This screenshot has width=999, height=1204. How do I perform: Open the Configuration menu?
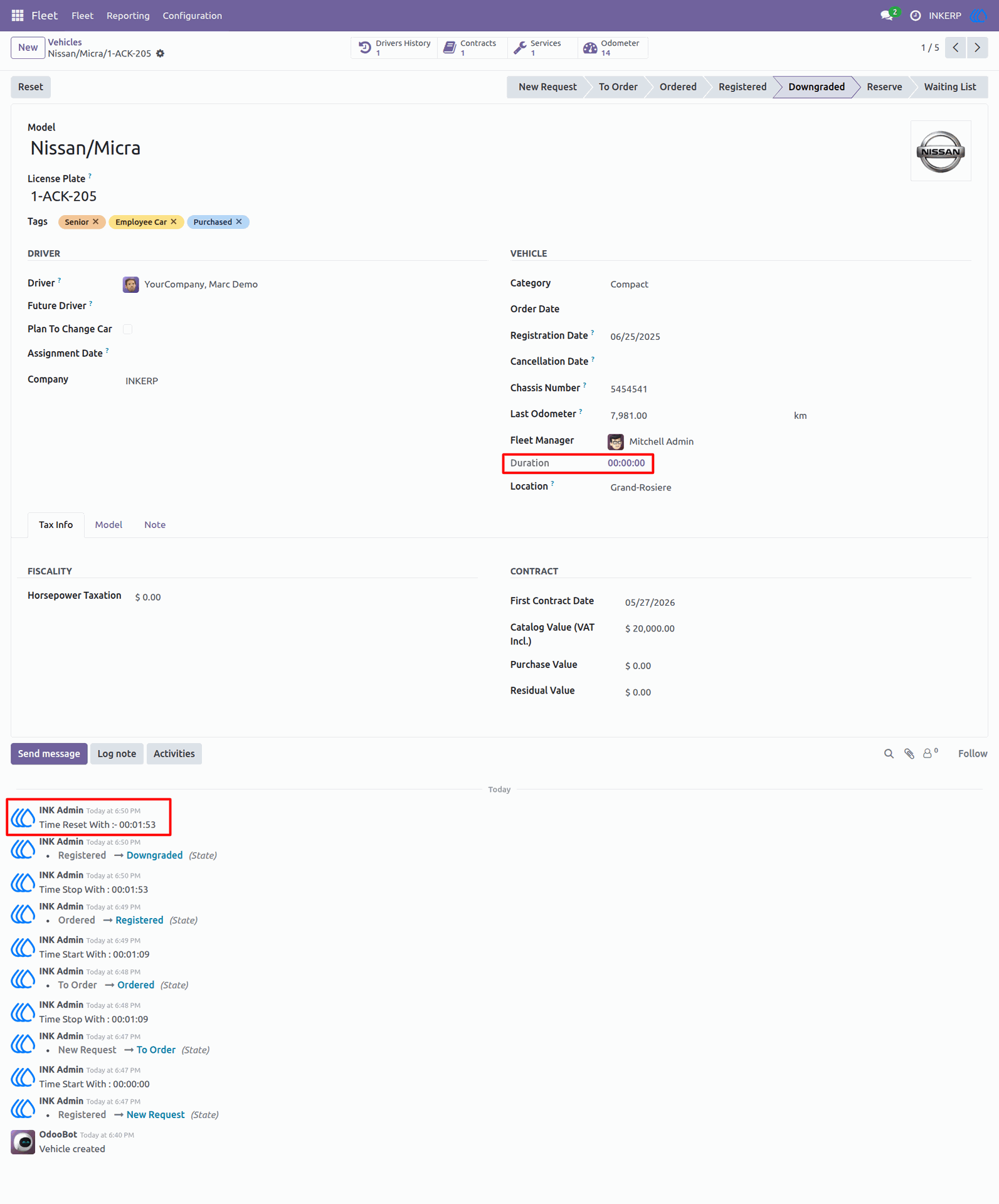(193, 16)
